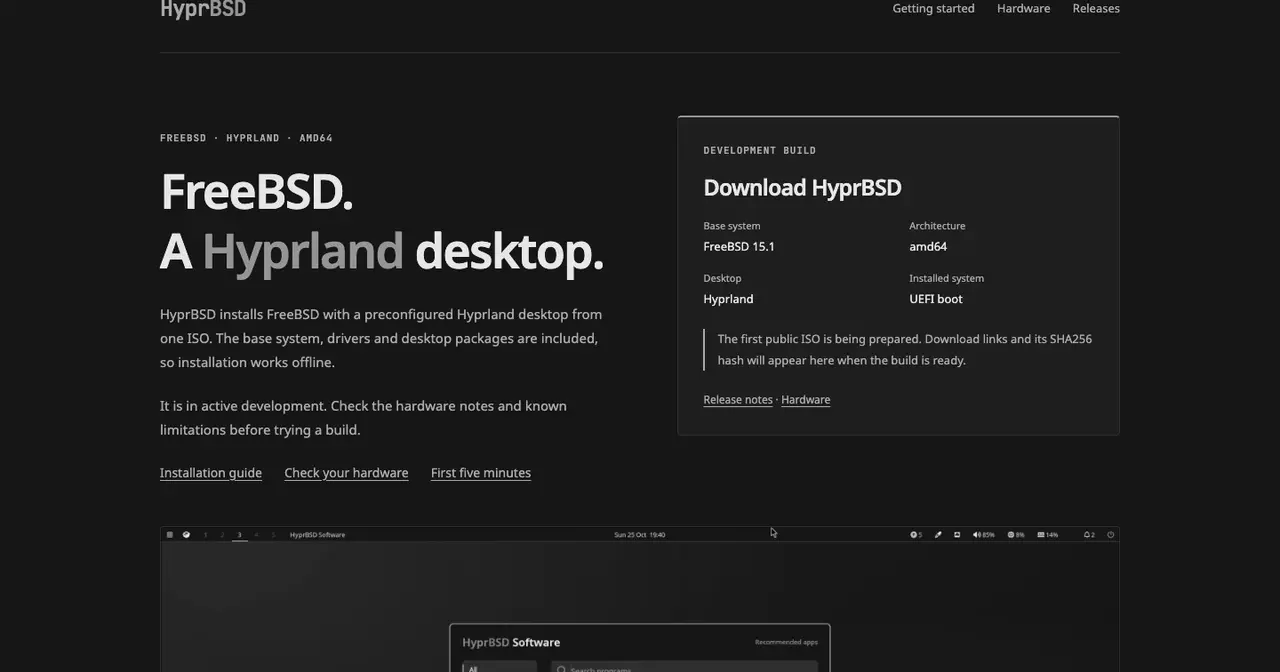Open the Installation guide link

coord(211,473)
